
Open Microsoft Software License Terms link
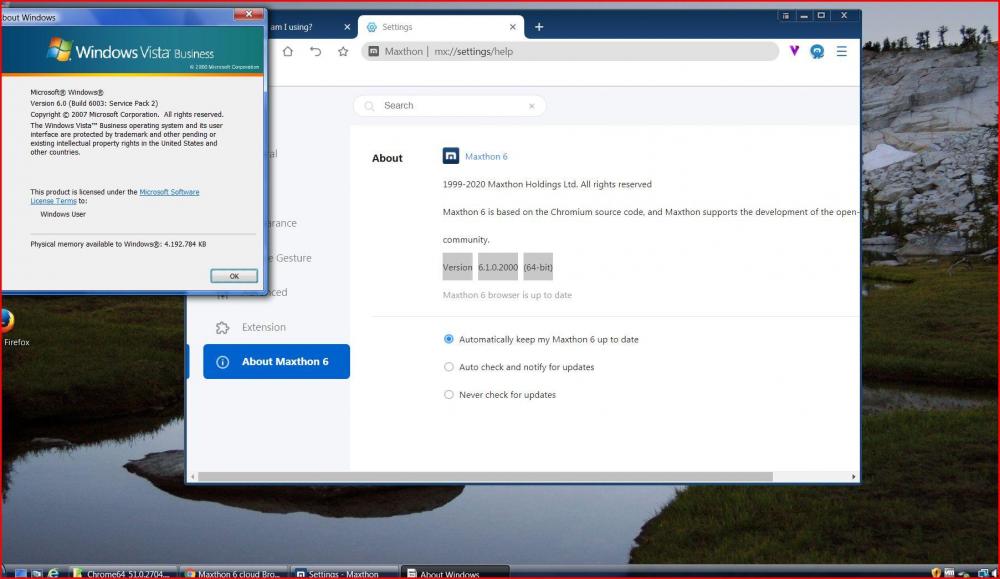[x=168, y=192]
